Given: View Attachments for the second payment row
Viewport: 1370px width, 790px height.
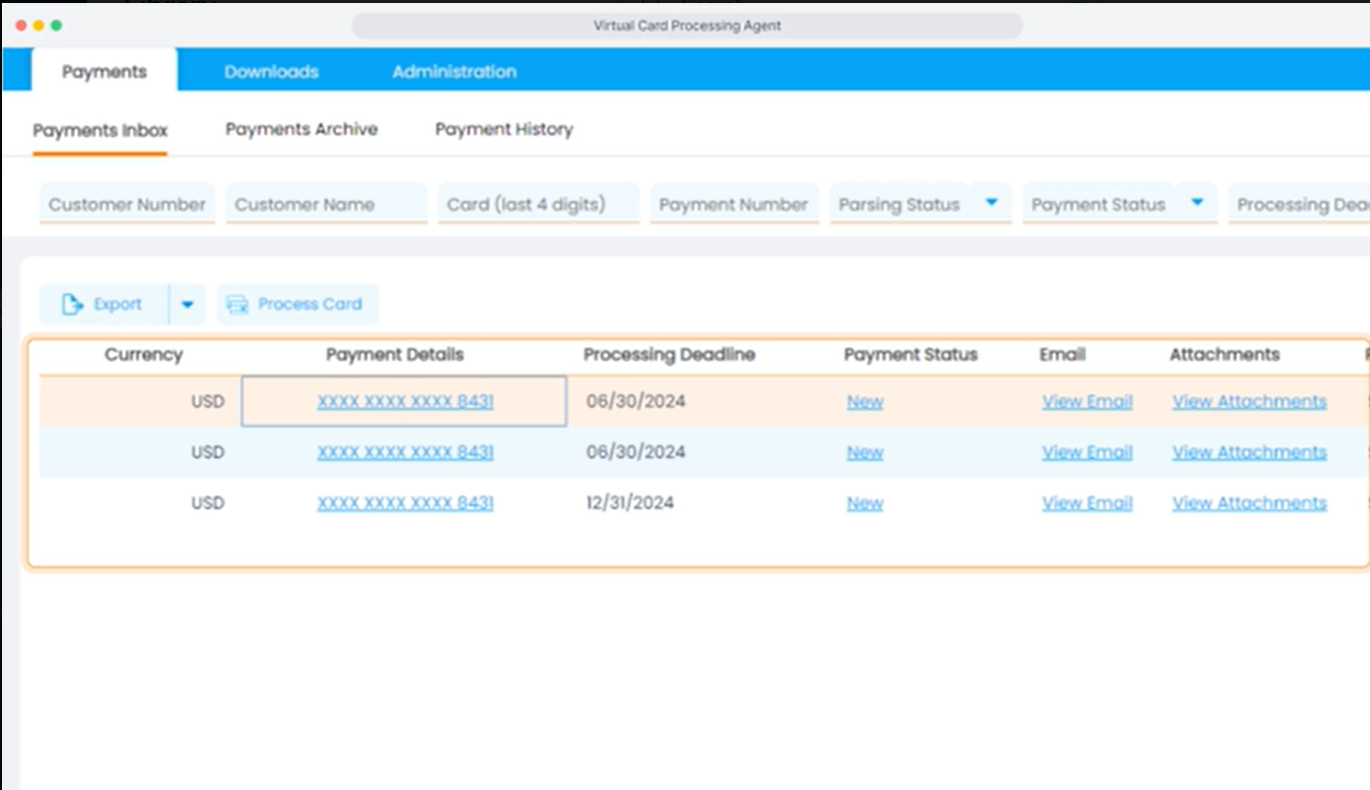Looking at the screenshot, I should pyautogui.click(x=1249, y=452).
